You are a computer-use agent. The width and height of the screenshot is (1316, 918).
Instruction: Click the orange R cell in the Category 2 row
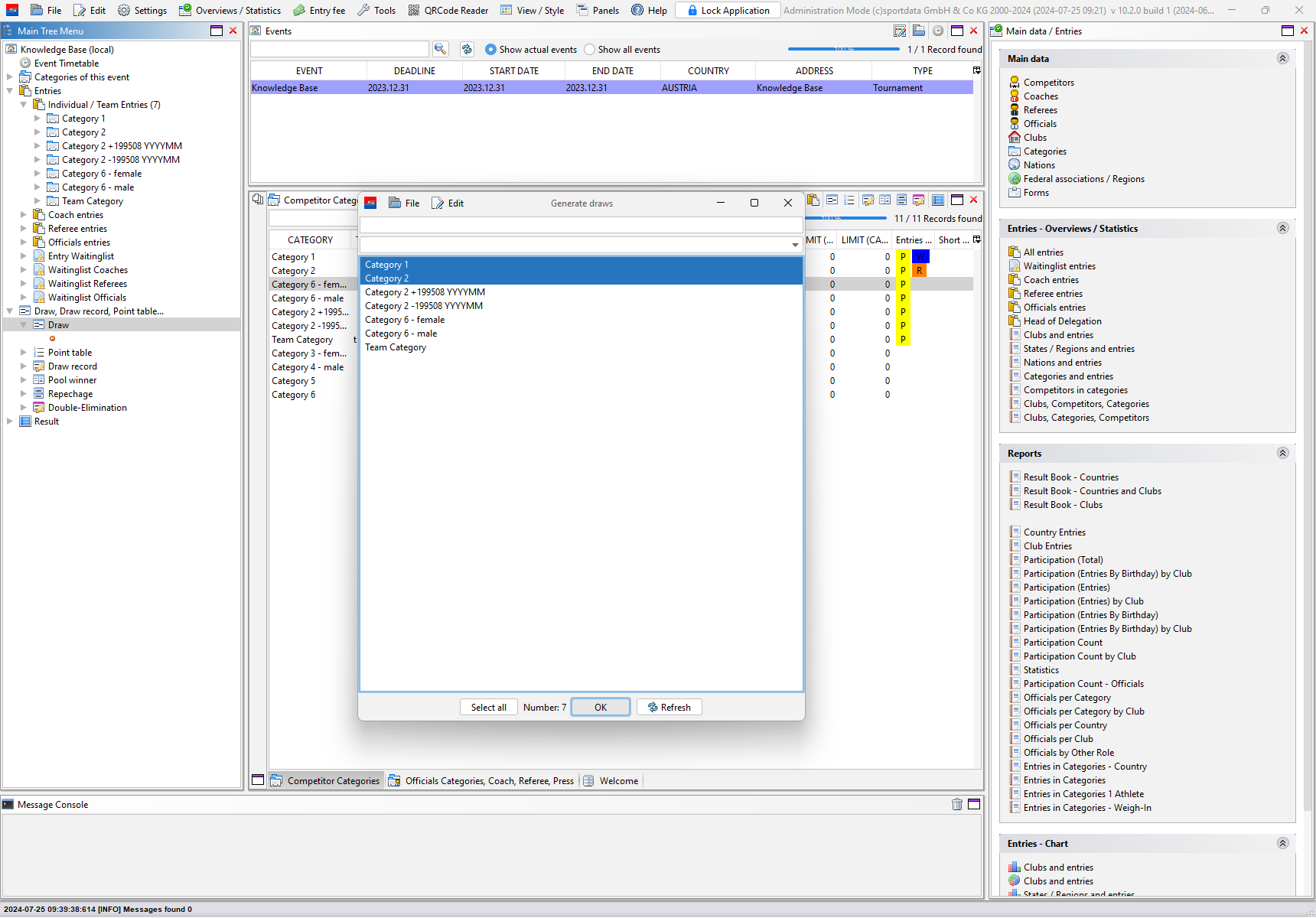[x=920, y=270]
